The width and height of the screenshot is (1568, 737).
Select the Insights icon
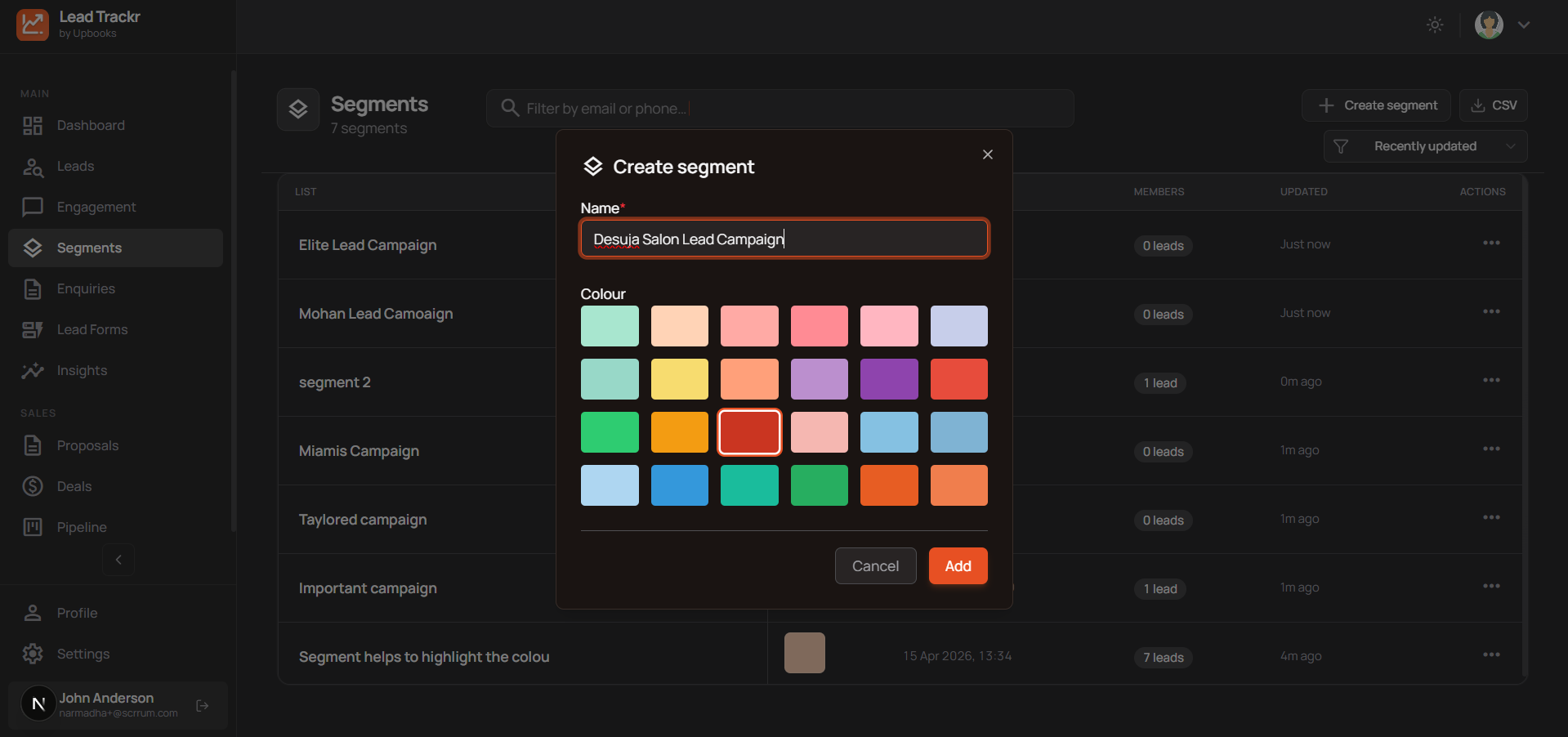(33, 370)
